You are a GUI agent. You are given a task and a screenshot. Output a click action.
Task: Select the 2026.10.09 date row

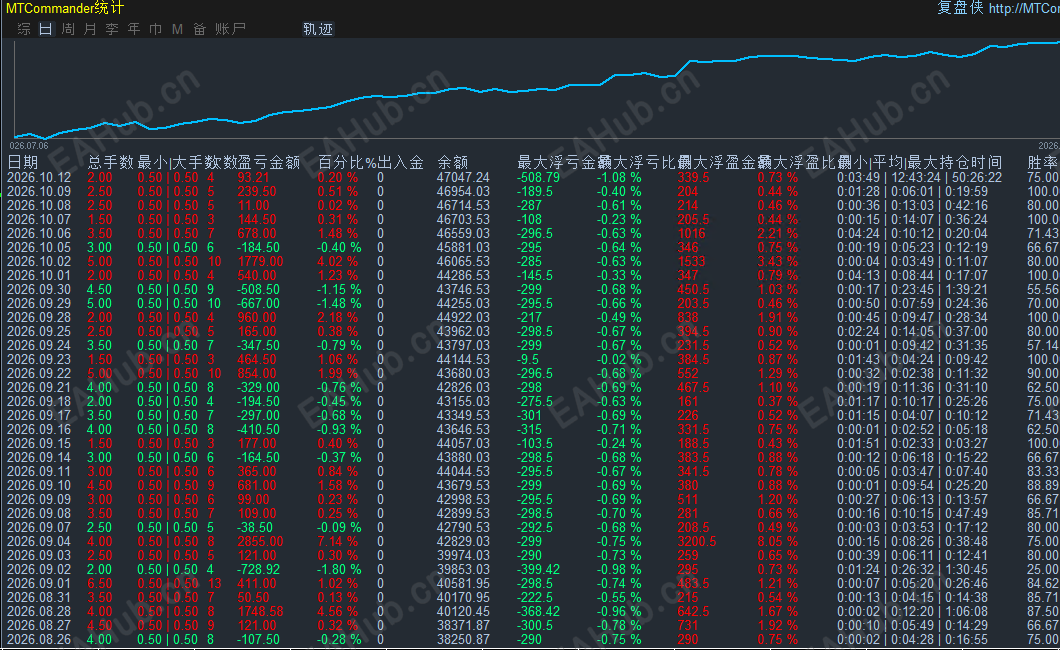point(530,191)
